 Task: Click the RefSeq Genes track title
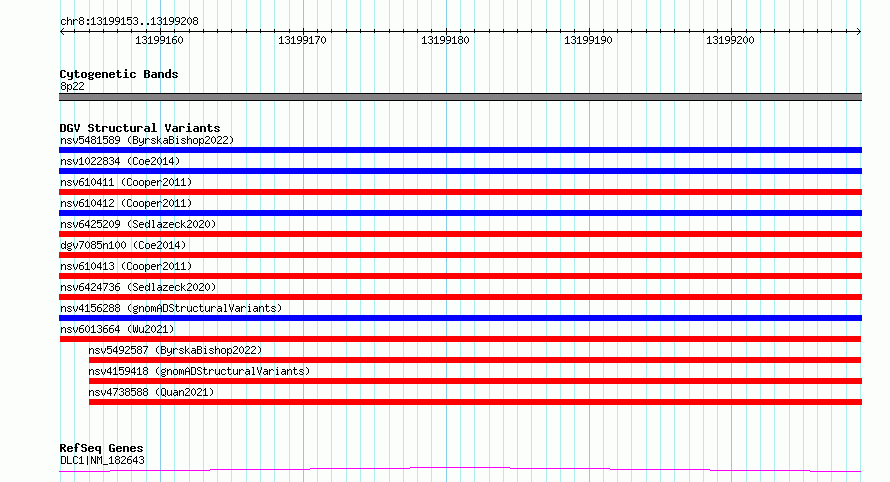(101, 448)
